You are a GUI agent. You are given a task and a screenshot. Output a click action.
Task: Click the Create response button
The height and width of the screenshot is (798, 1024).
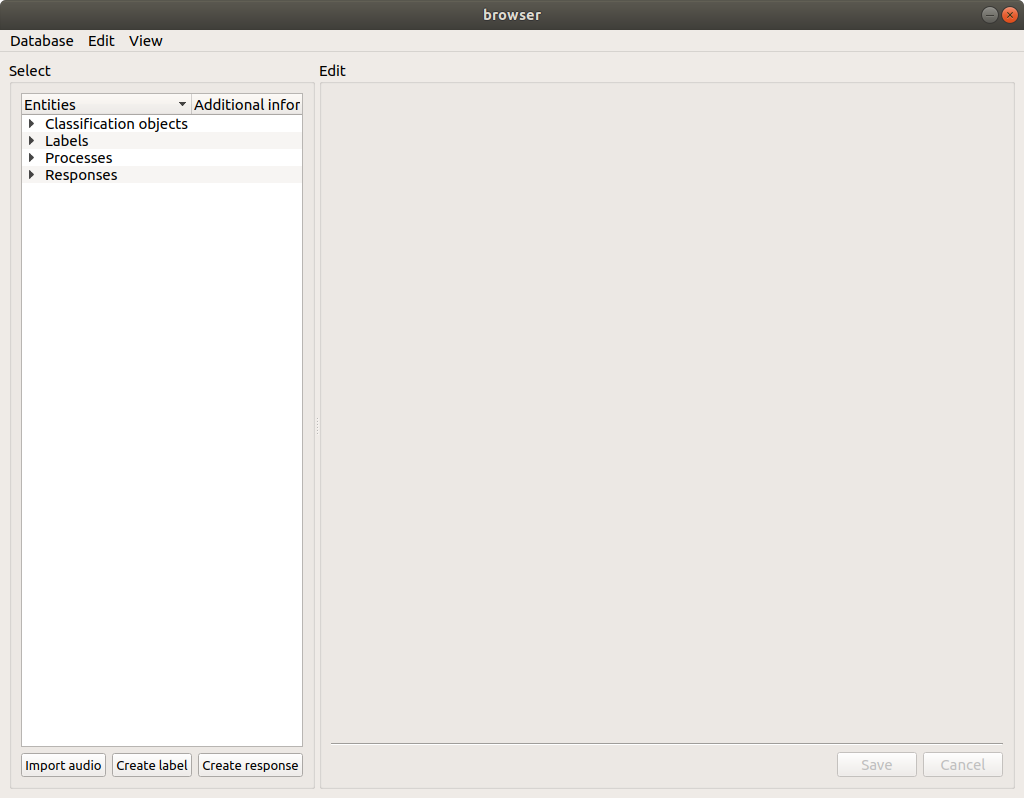[x=250, y=765]
